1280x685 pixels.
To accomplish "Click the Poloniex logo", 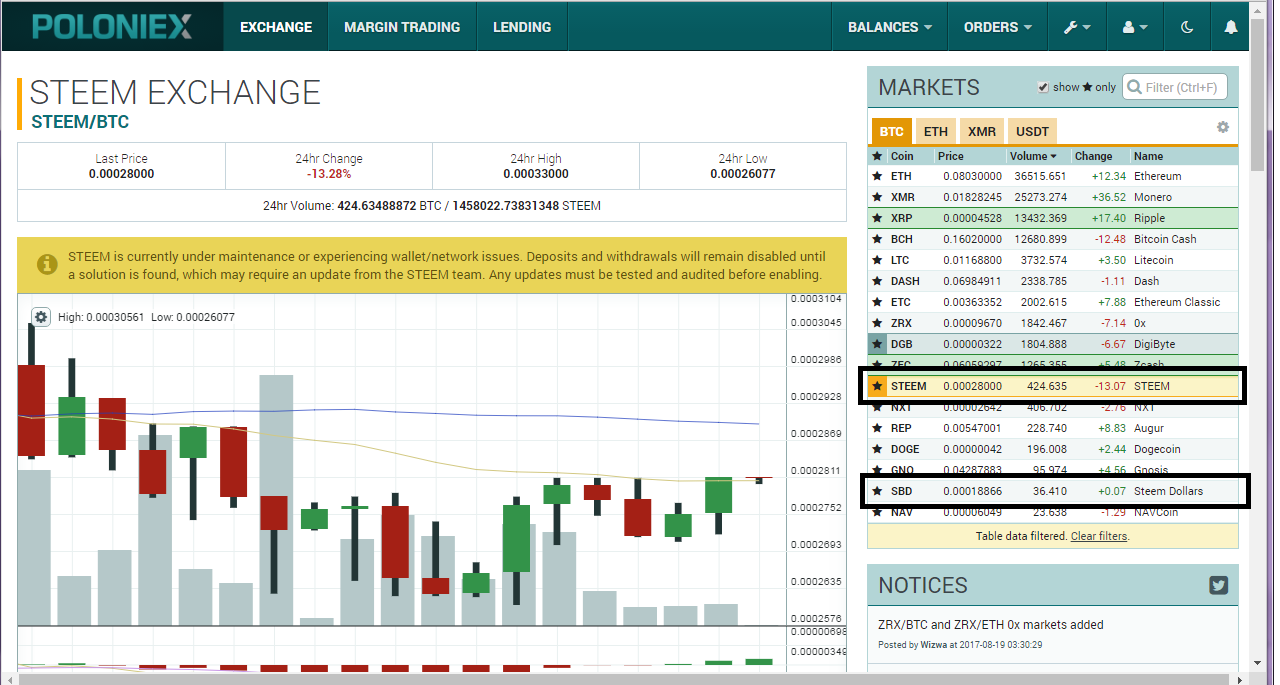I will pos(112,27).
